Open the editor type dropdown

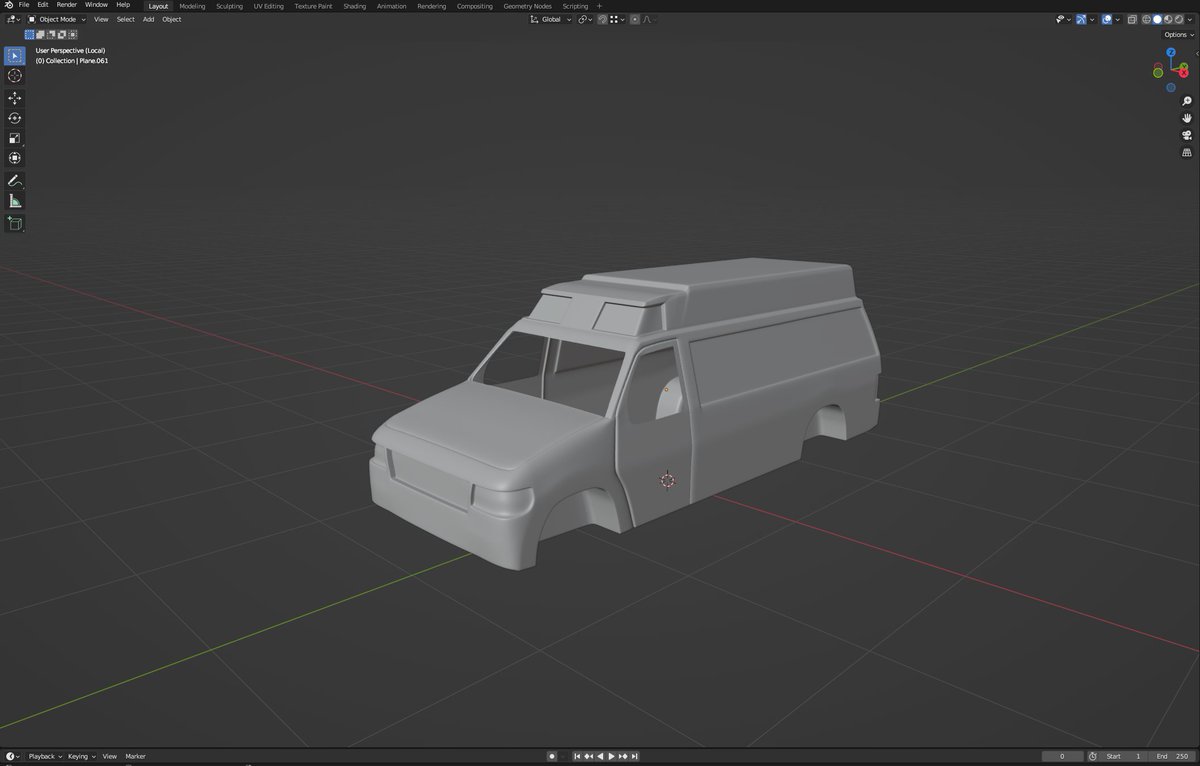[12, 19]
